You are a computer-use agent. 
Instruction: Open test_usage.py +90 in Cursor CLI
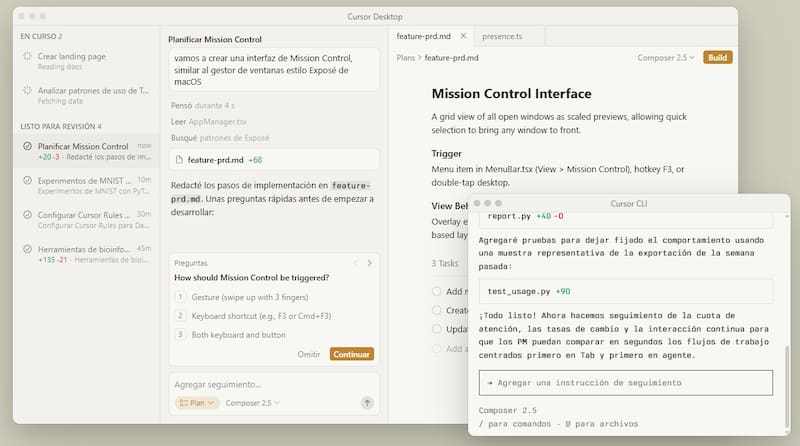(626, 291)
